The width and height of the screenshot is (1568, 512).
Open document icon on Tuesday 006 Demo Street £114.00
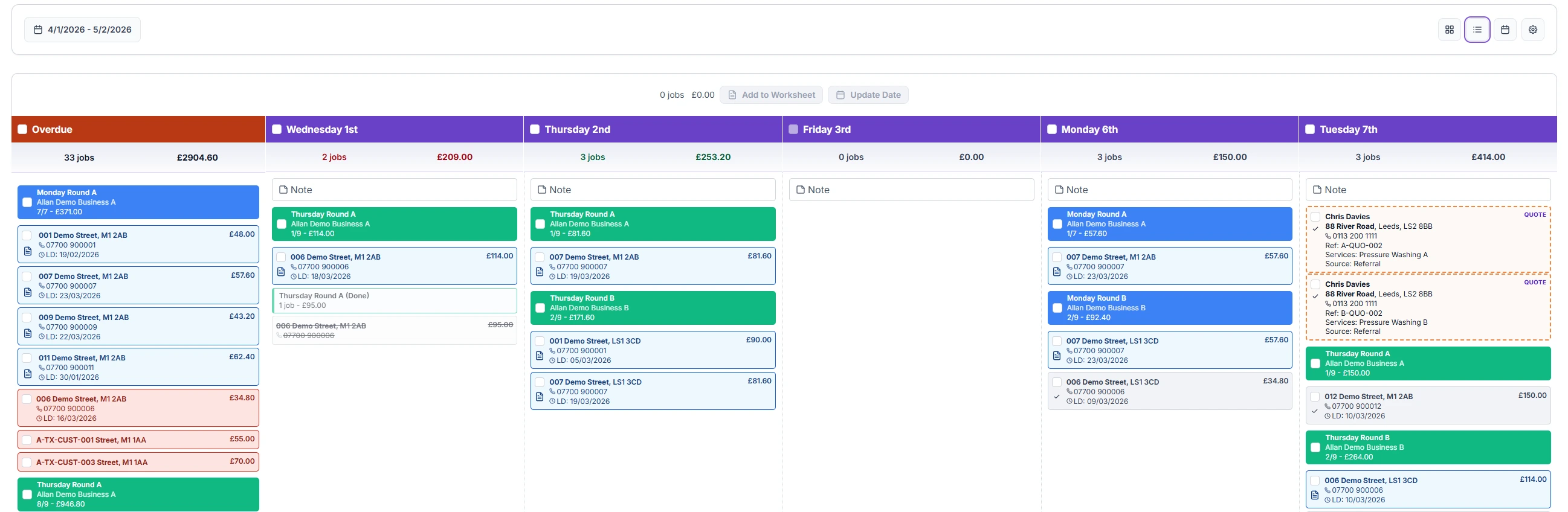1315,496
